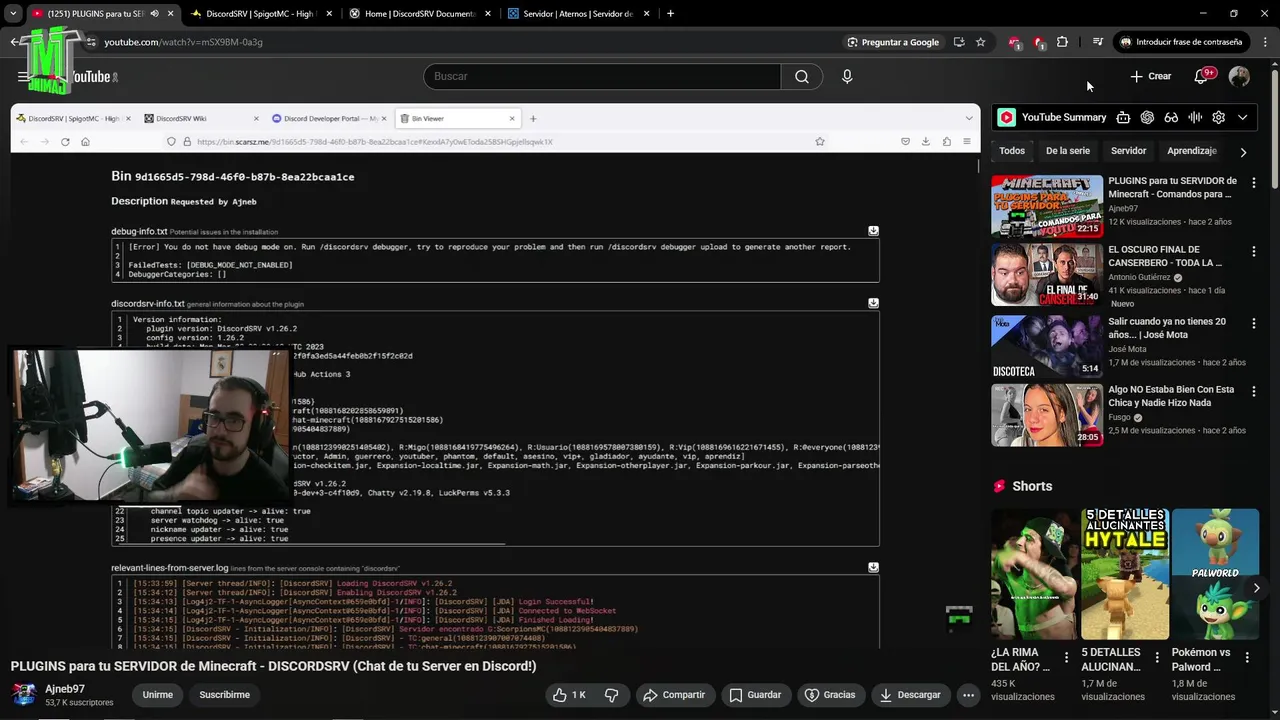The height and width of the screenshot is (720, 1280).
Task: Start voice search with microphone icon
Action: (x=847, y=76)
